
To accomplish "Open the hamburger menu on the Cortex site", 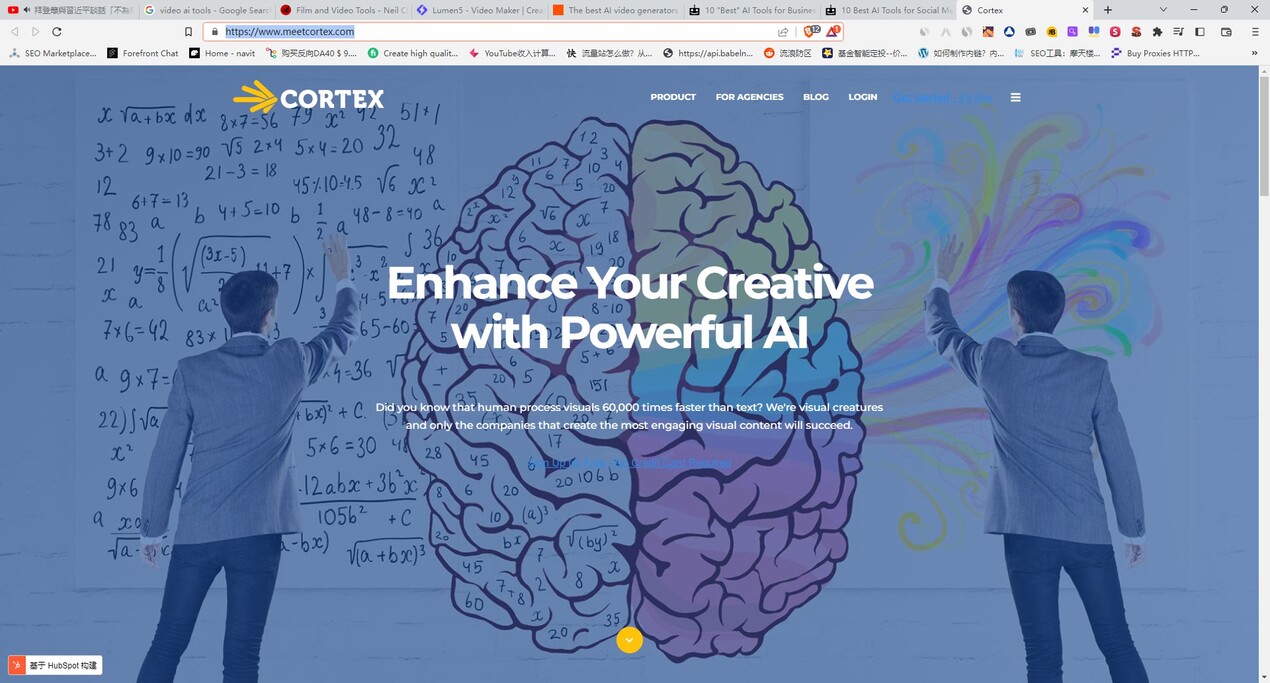I will click(1015, 98).
